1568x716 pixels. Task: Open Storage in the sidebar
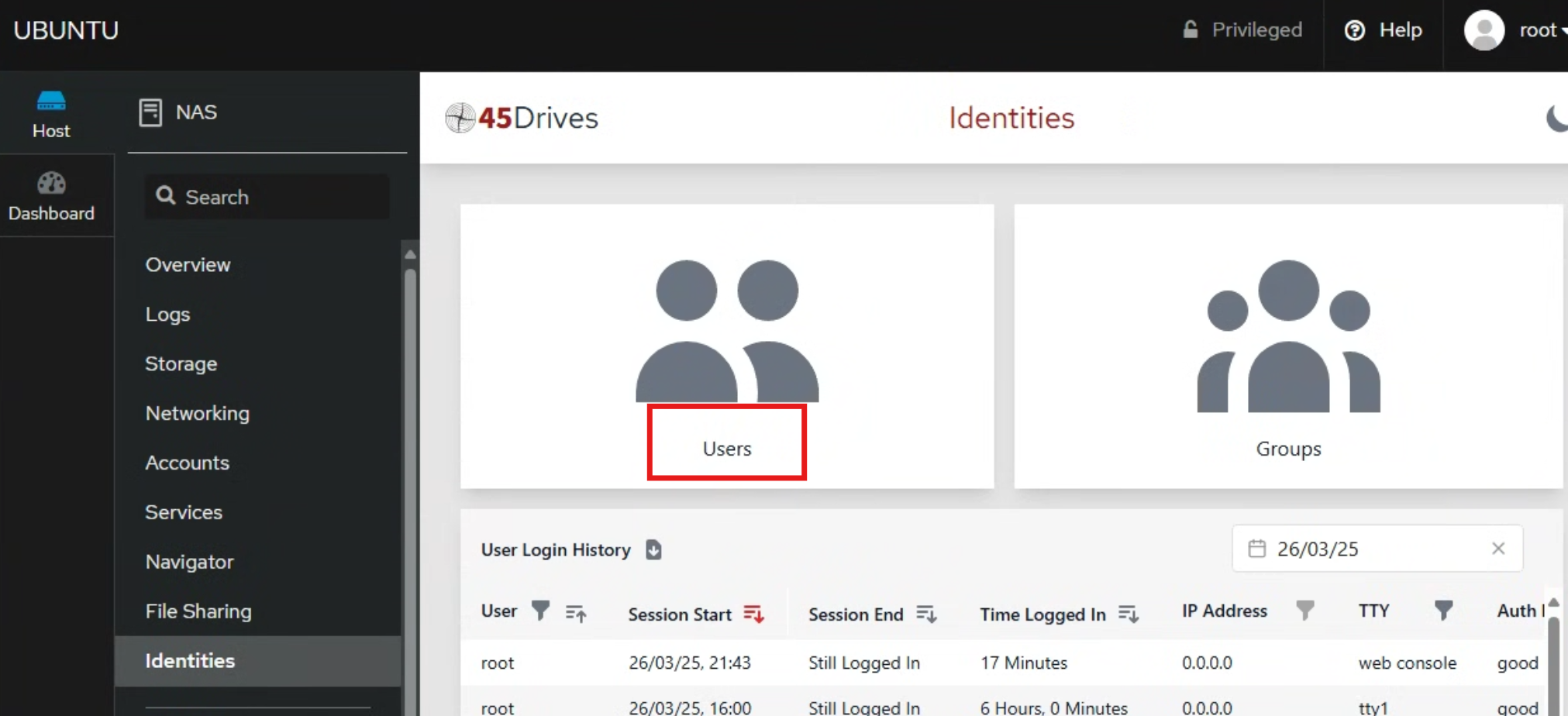coord(181,363)
